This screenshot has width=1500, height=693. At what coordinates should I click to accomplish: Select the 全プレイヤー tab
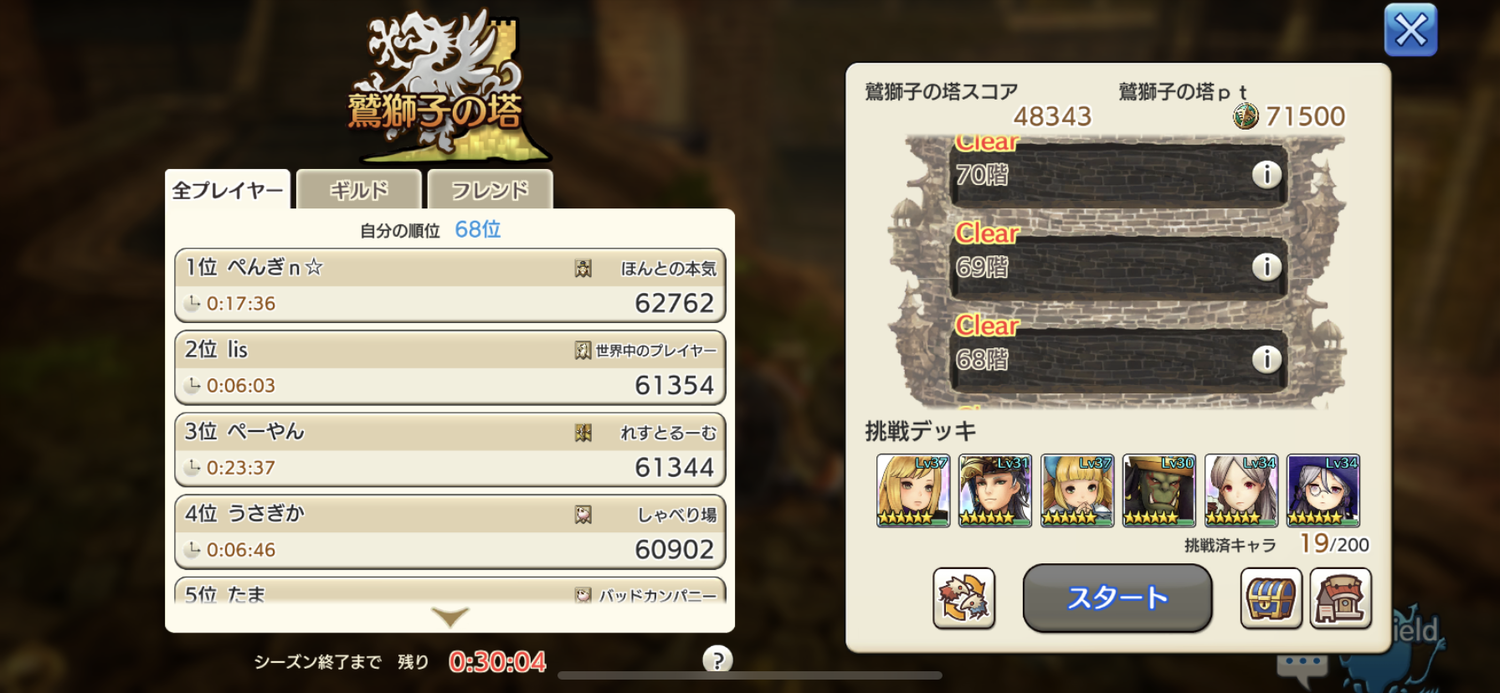(x=228, y=189)
